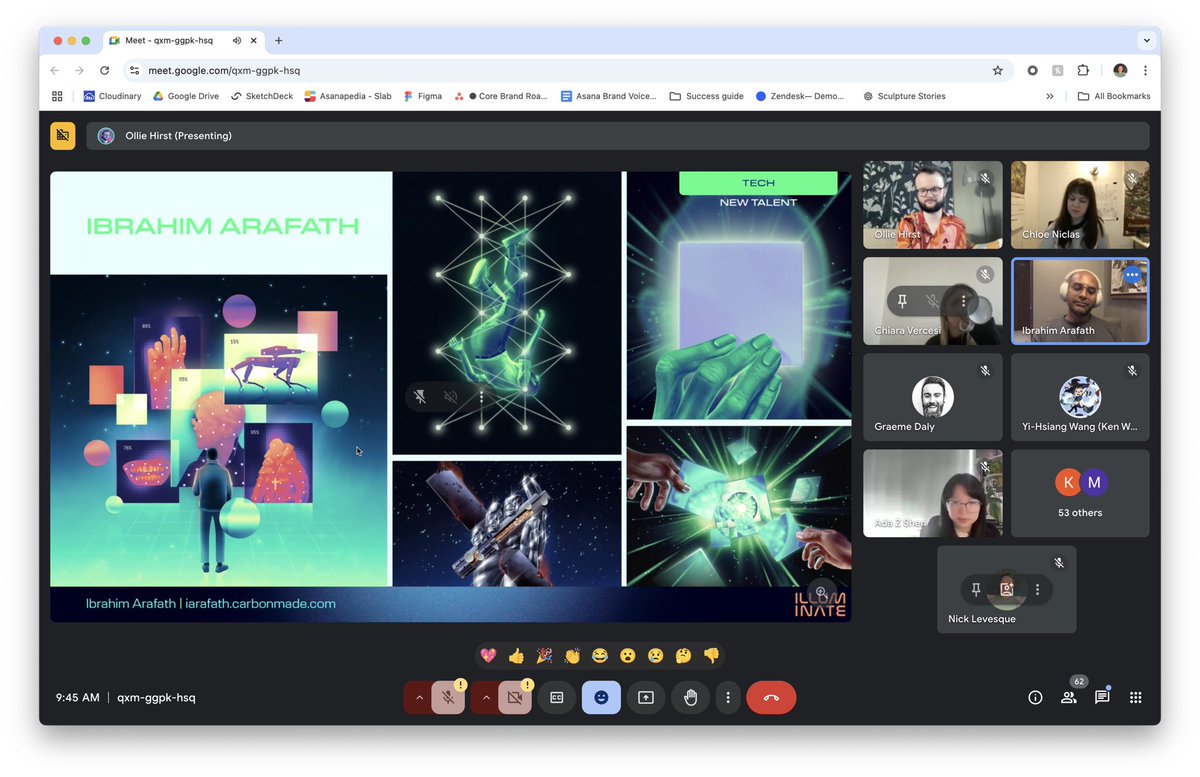Open the Chrome extensions puzzle menu

(1083, 70)
